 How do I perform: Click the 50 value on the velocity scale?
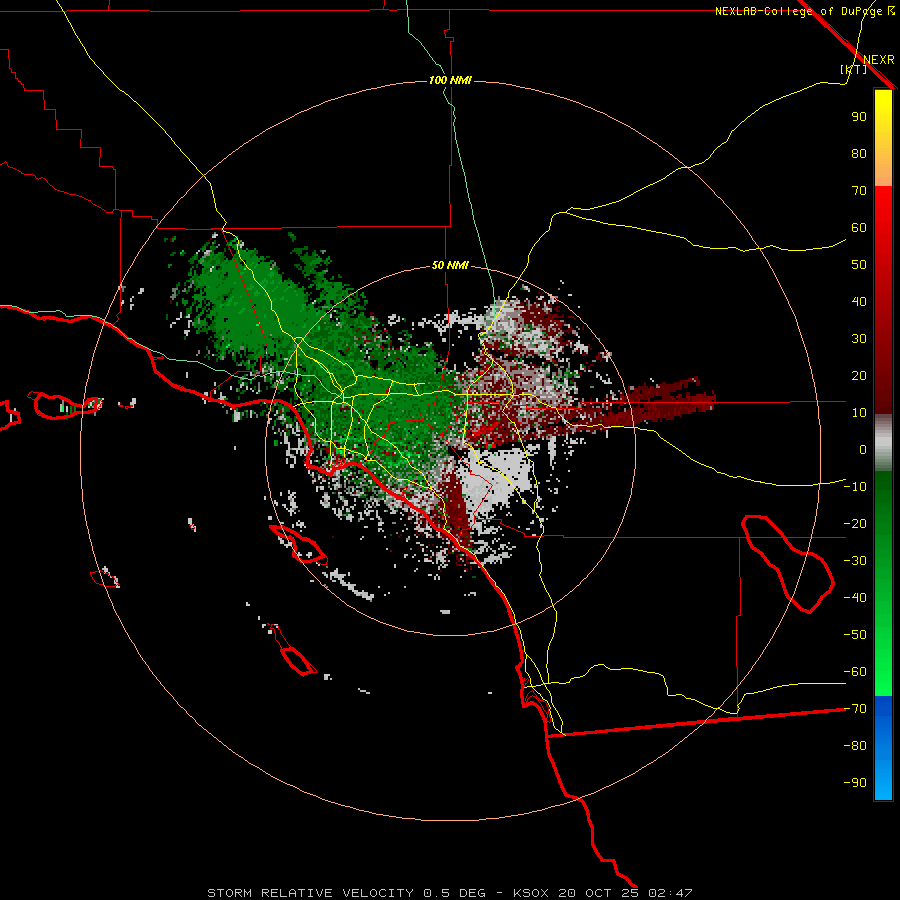tap(859, 265)
